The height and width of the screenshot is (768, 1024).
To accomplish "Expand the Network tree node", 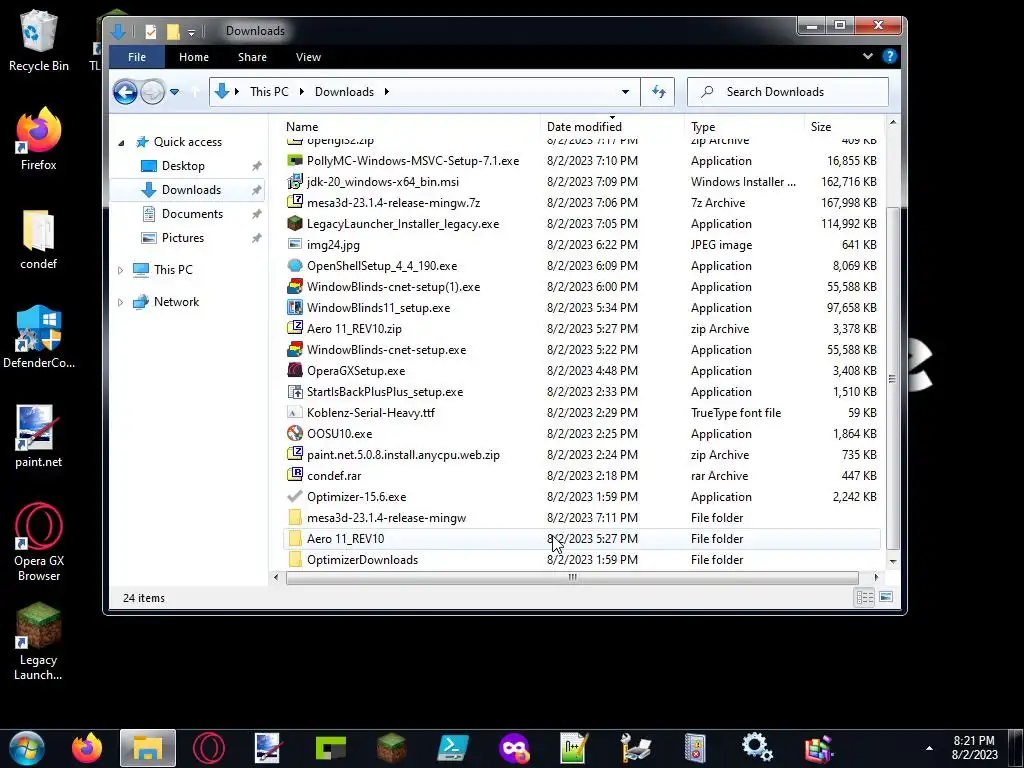I will click(120, 302).
